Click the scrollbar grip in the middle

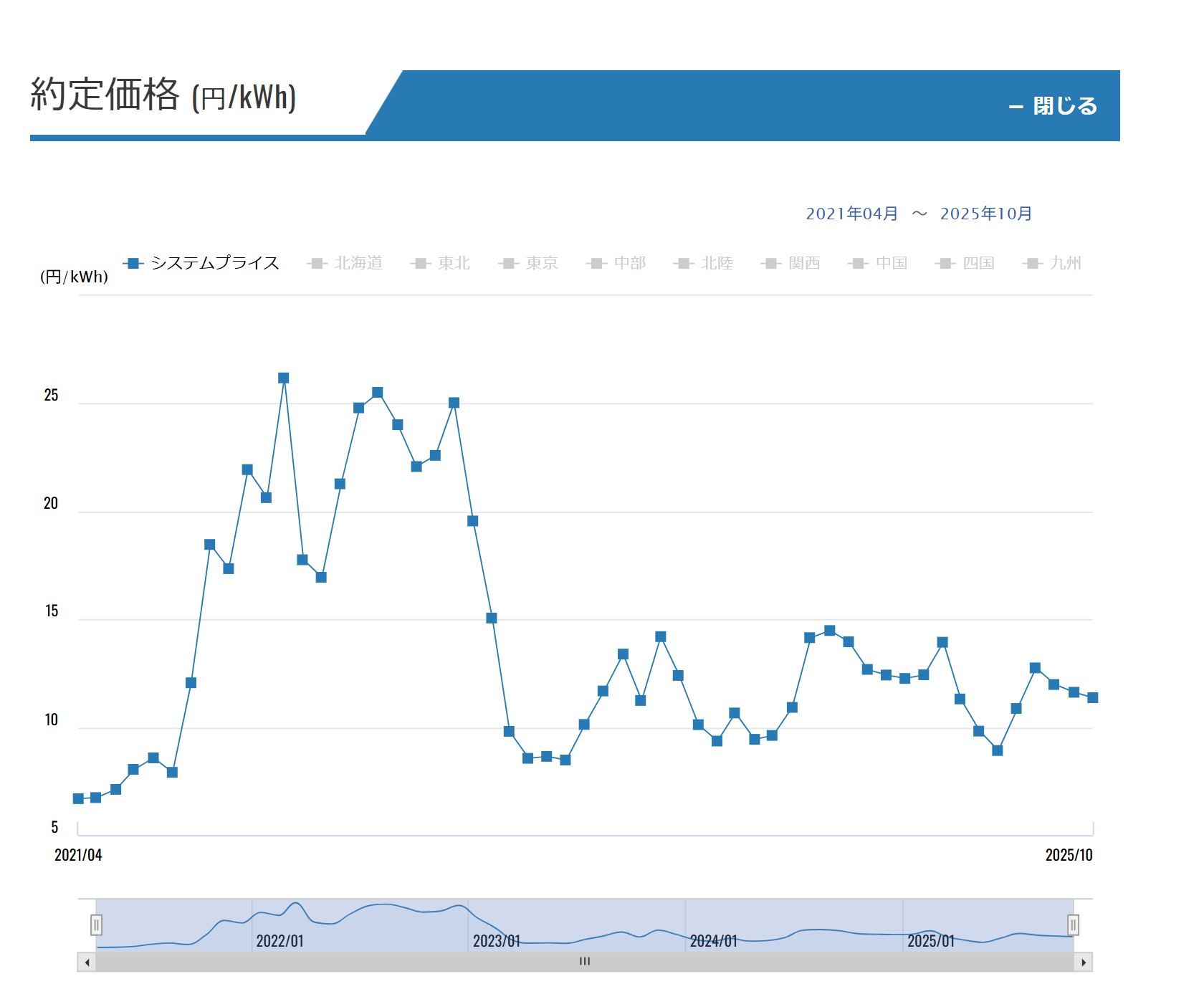(585, 962)
